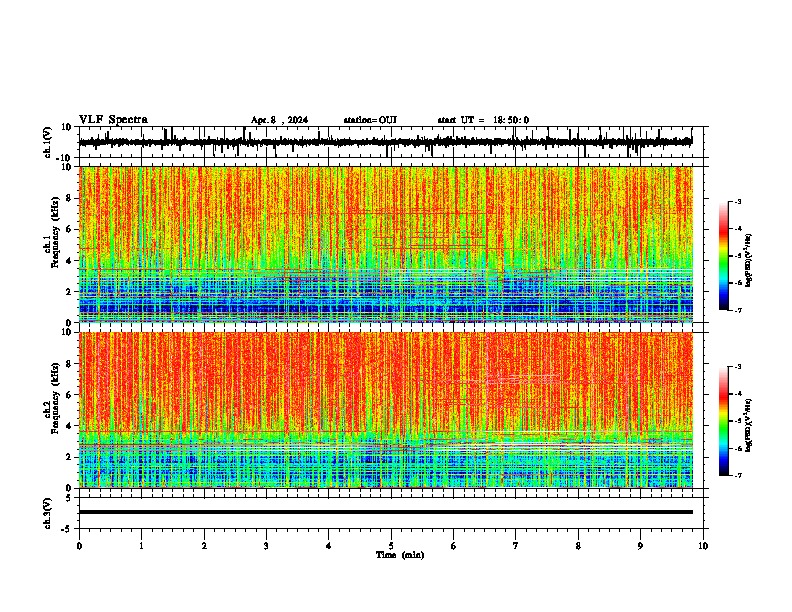
Task: Select the "start UT = 18:50:0" text
Action: [483, 120]
